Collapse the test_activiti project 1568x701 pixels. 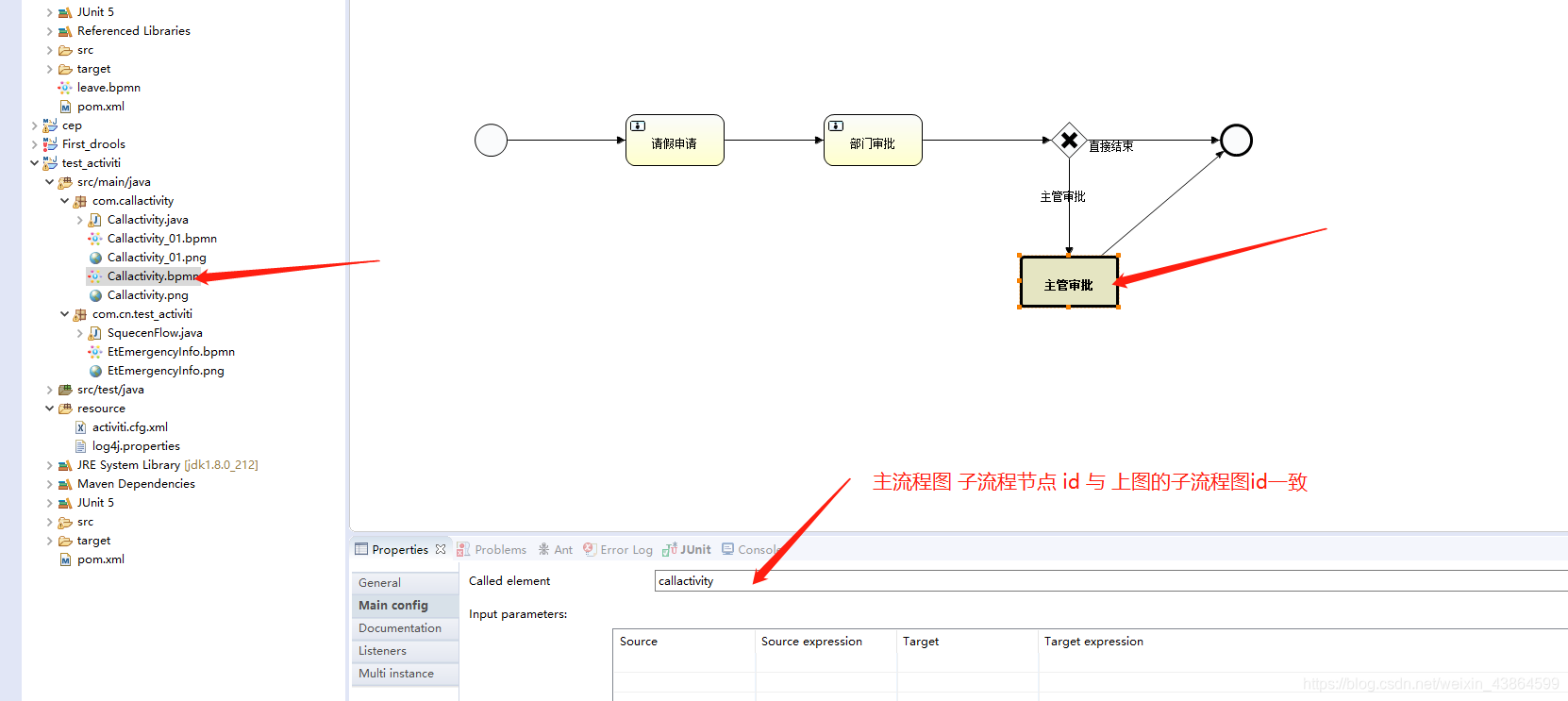tap(35, 163)
